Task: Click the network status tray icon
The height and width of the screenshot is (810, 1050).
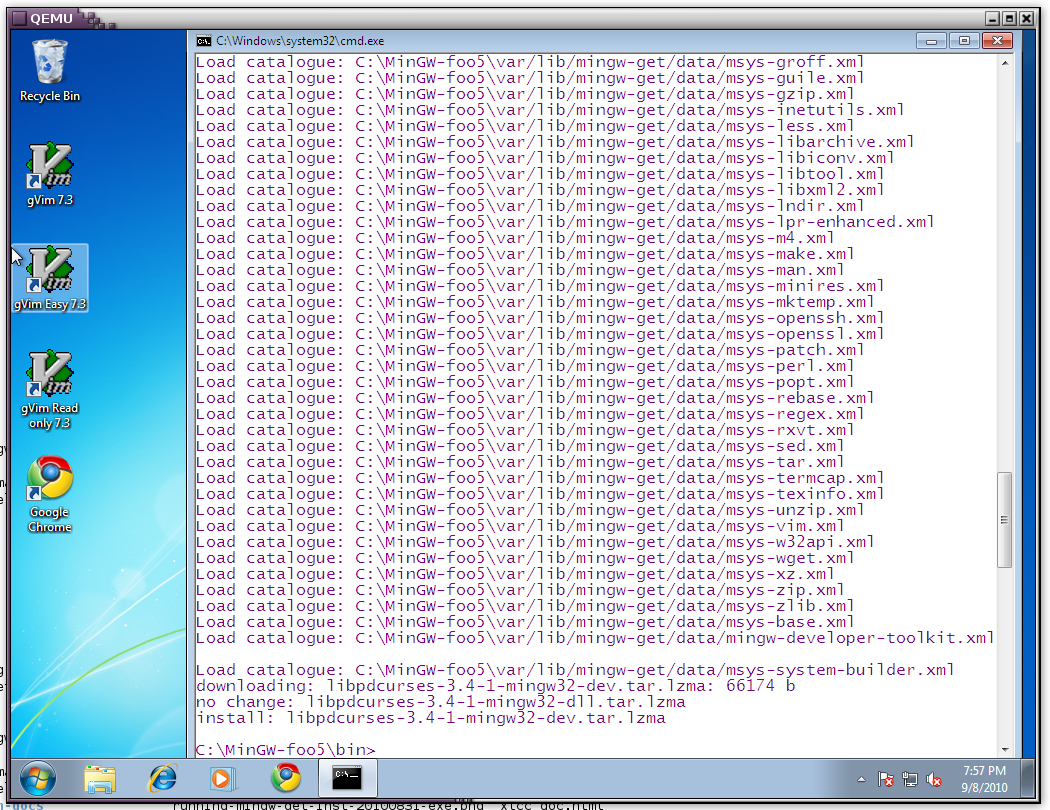Action: pyautogui.click(x=910, y=779)
